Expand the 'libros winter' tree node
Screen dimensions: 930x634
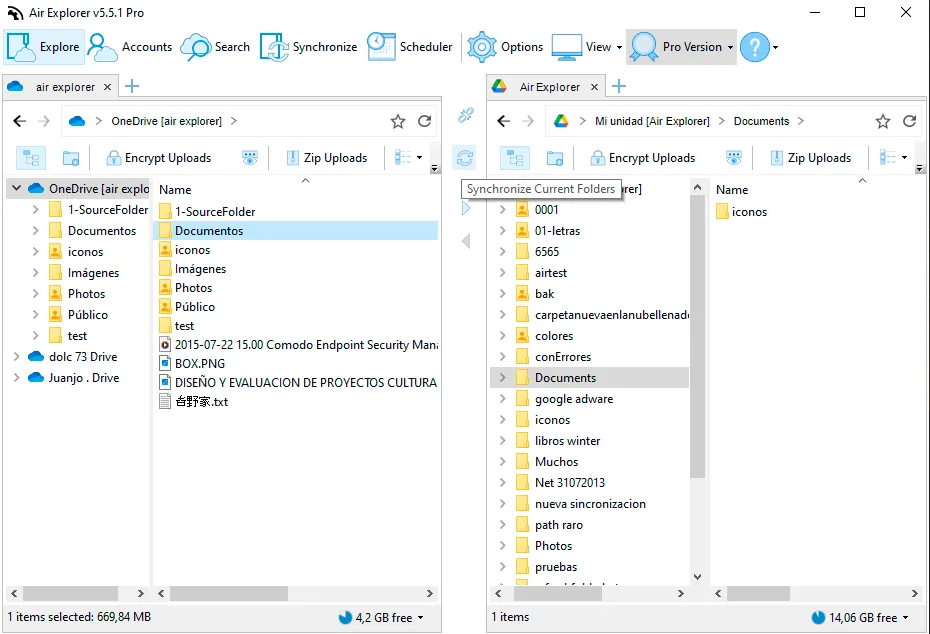pos(502,441)
